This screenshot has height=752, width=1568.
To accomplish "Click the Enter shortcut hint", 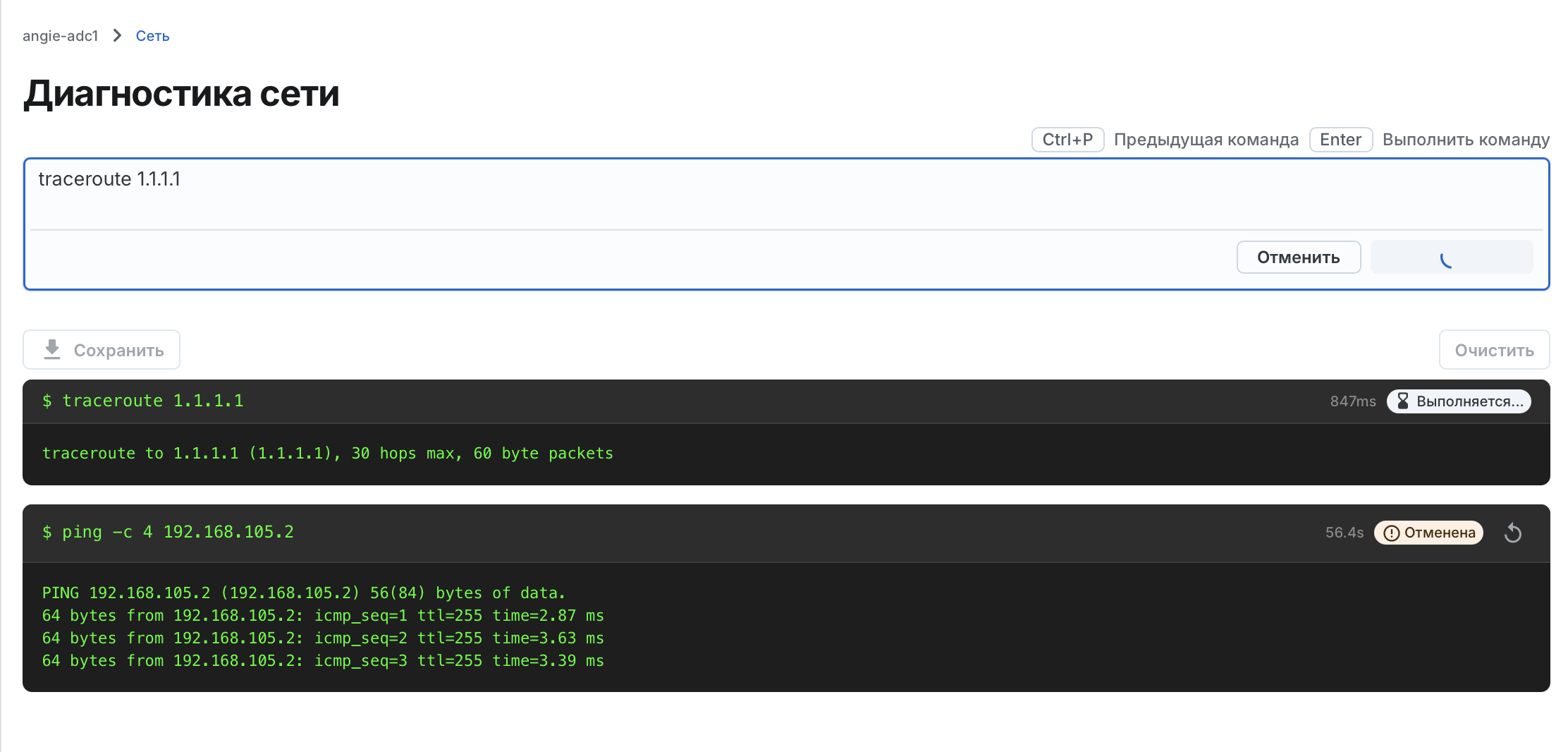I will 1341,140.
